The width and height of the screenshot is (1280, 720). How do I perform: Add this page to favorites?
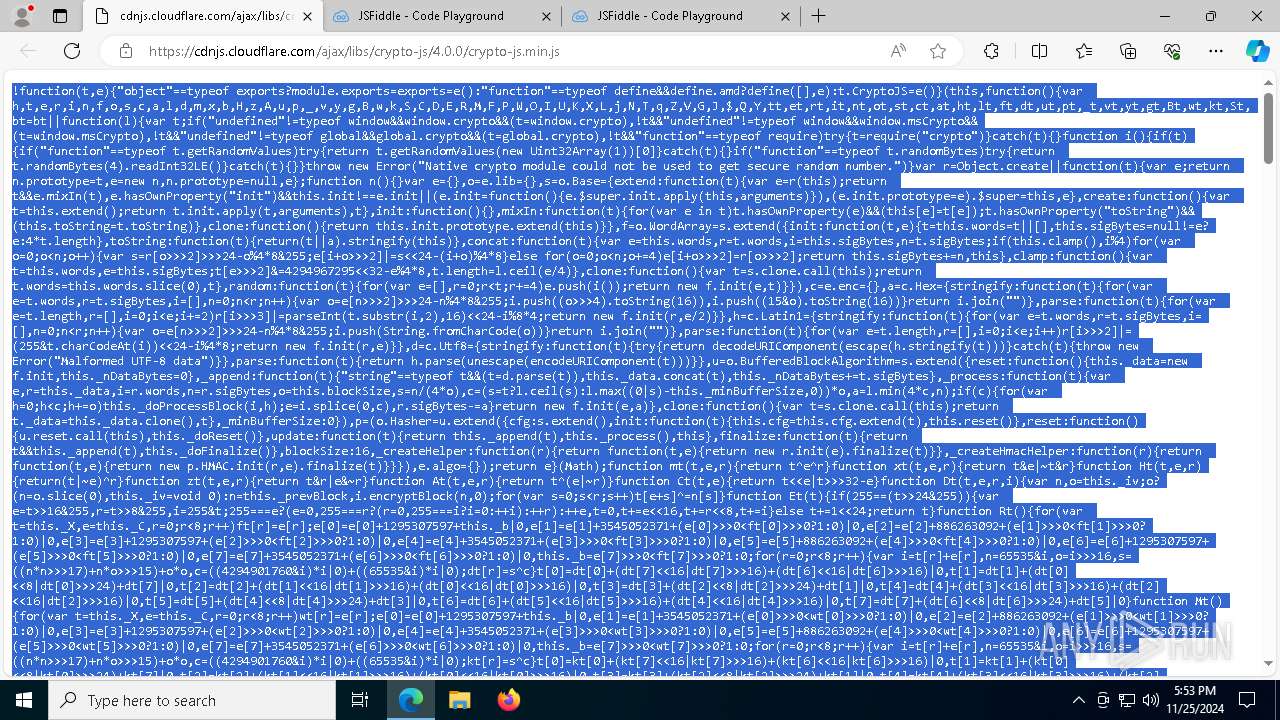click(x=937, y=51)
